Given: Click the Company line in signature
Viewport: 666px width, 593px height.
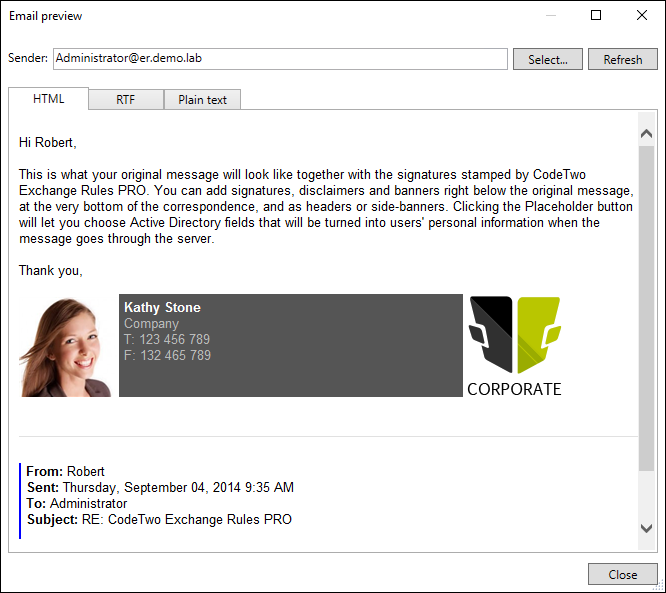Looking at the screenshot, I should 151,324.
